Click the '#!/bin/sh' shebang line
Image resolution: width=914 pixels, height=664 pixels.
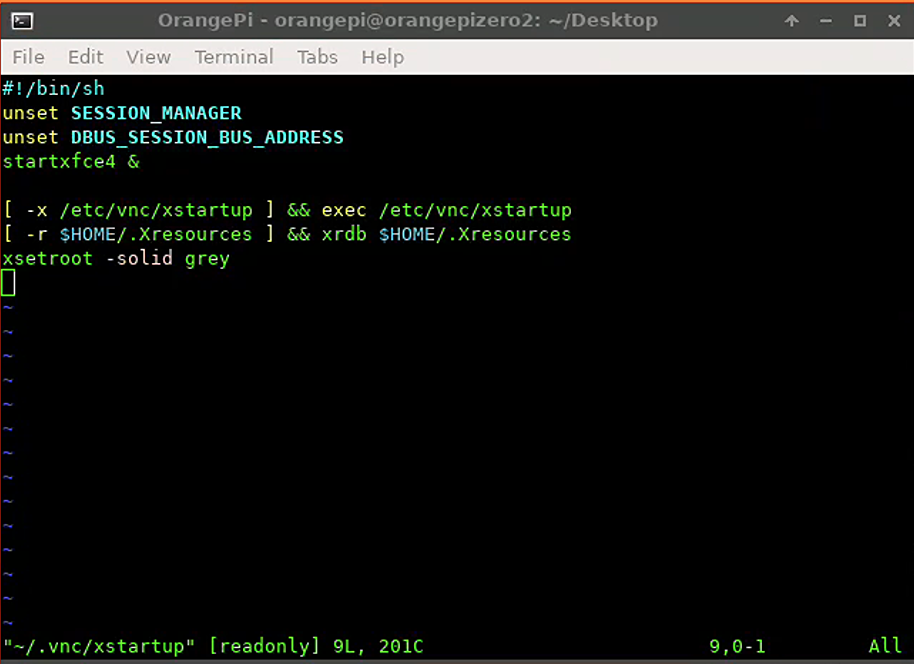coord(54,89)
